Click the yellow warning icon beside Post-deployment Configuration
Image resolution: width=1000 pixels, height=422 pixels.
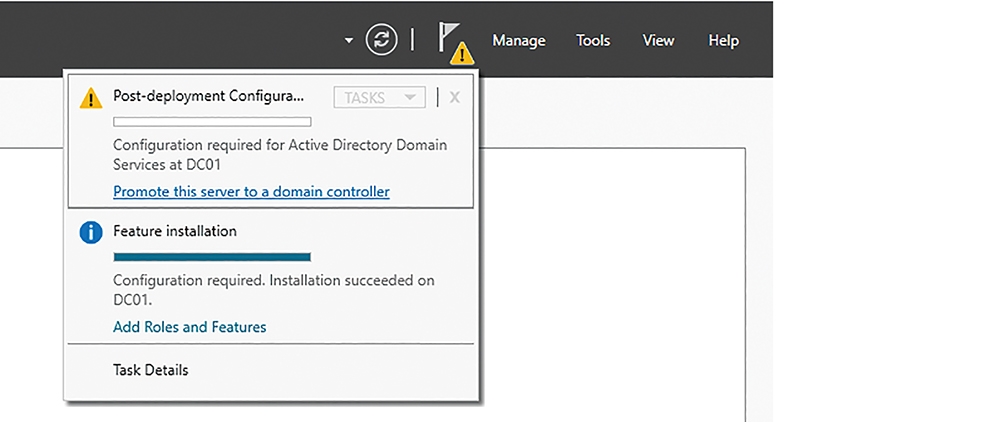pyautogui.click(x=91, y=98)
